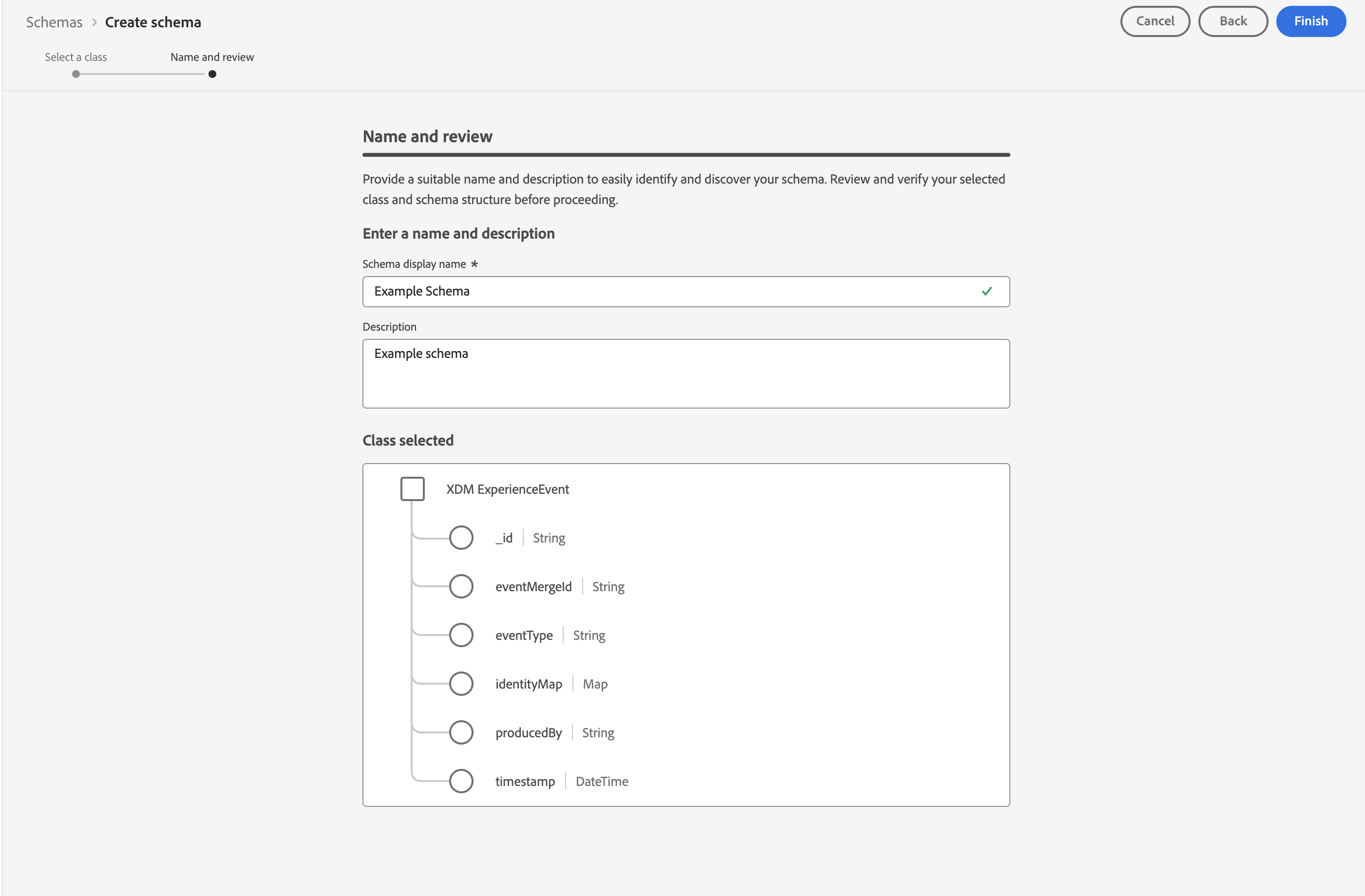Click the Cancel button
This screenshot has width=1365, height=896.
tap(1155, 21)
